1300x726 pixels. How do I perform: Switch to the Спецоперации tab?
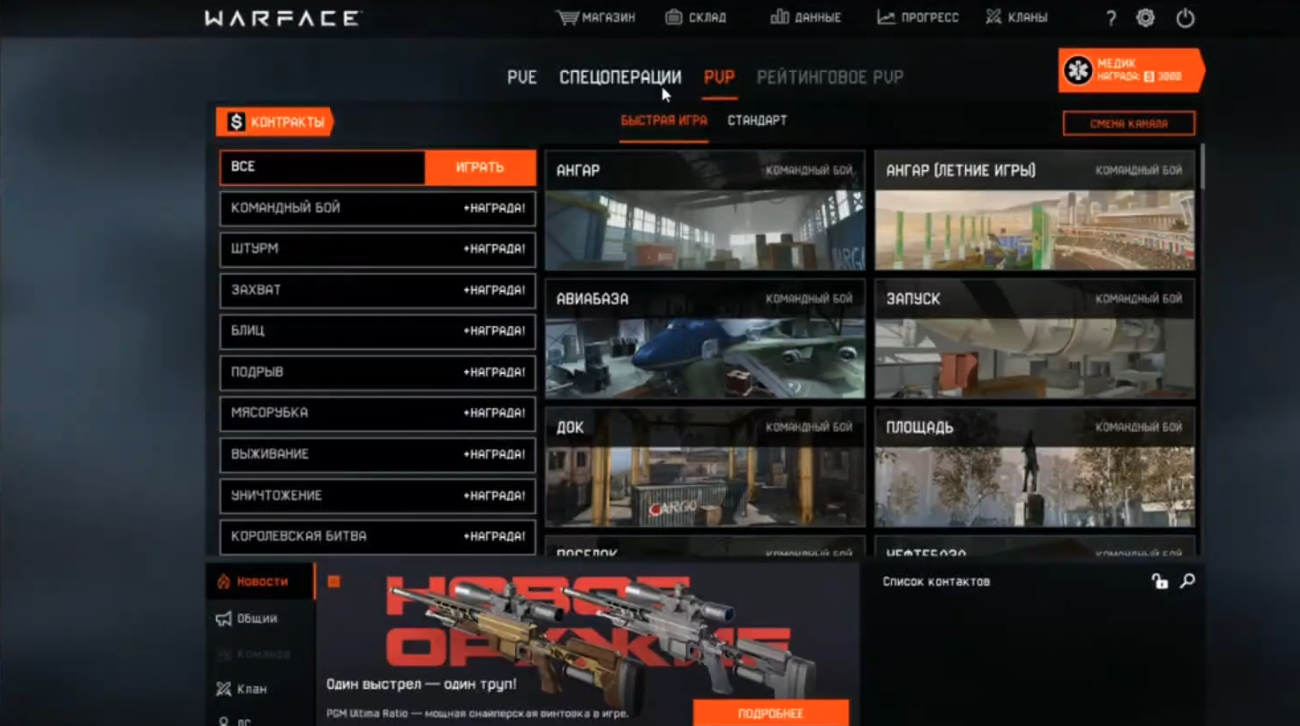[x=620, y=77]
